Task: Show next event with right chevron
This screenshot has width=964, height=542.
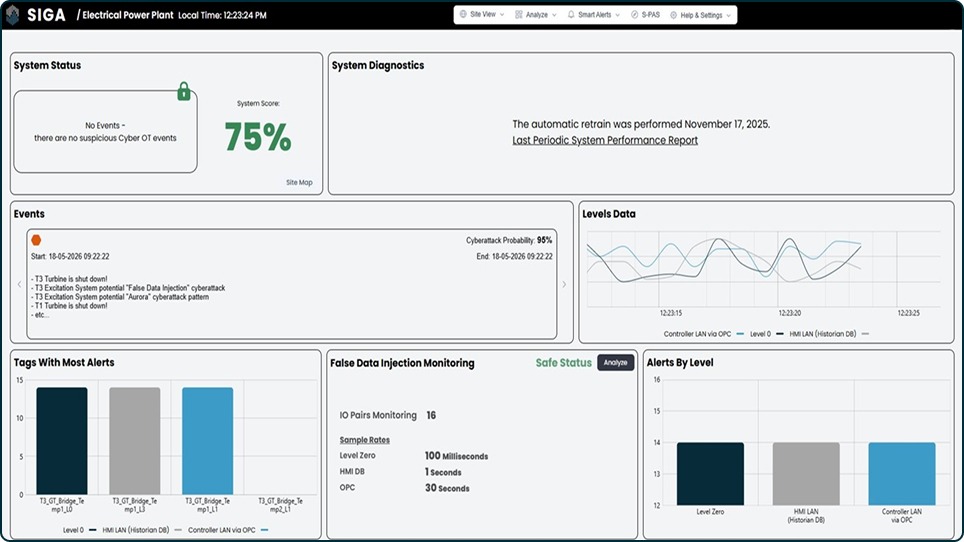Action: point(564,284)
